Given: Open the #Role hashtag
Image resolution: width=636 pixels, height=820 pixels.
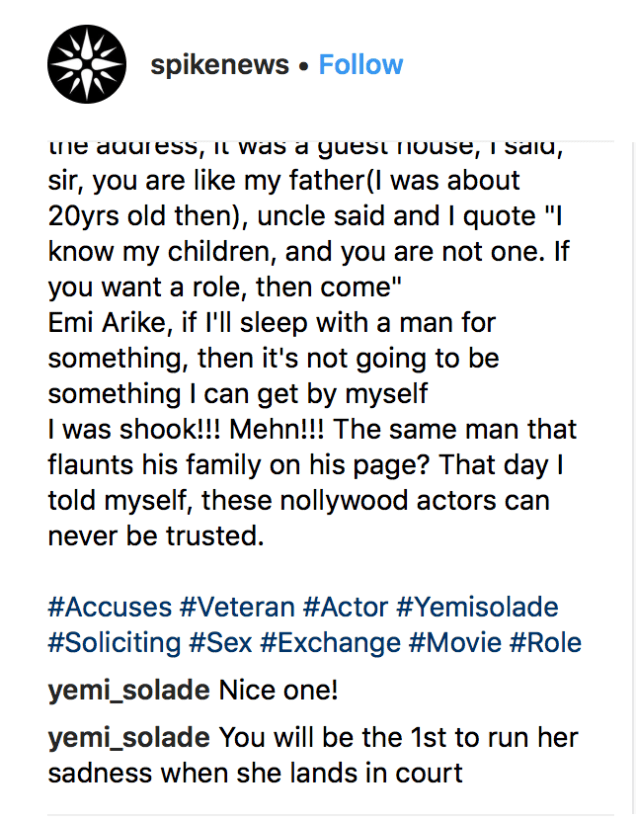Looking at the screenshot, I should 546,642.
